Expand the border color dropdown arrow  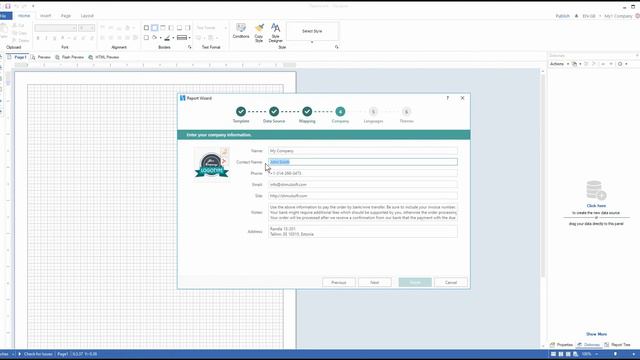[173, 38]
